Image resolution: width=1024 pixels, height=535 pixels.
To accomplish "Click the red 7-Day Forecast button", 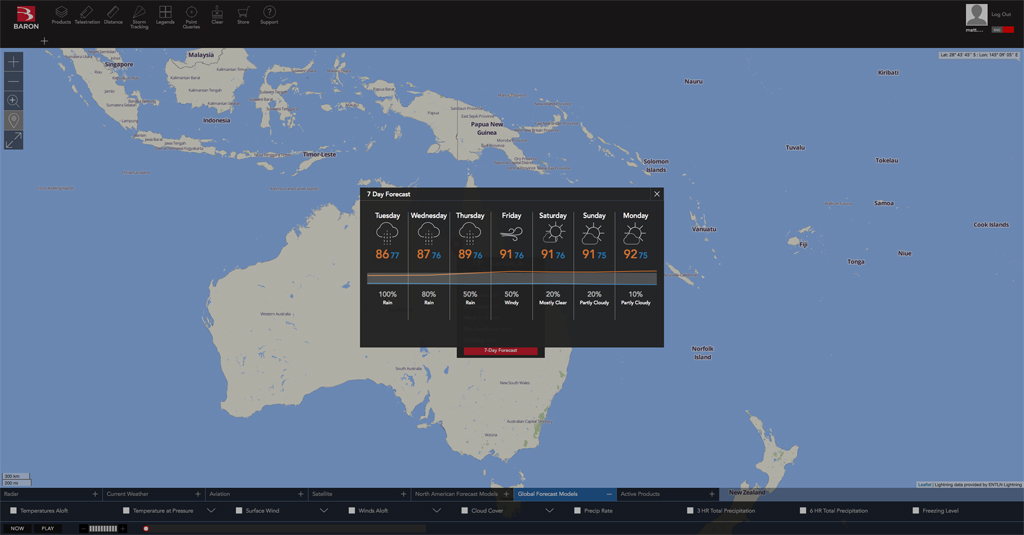I will (501, 351).
